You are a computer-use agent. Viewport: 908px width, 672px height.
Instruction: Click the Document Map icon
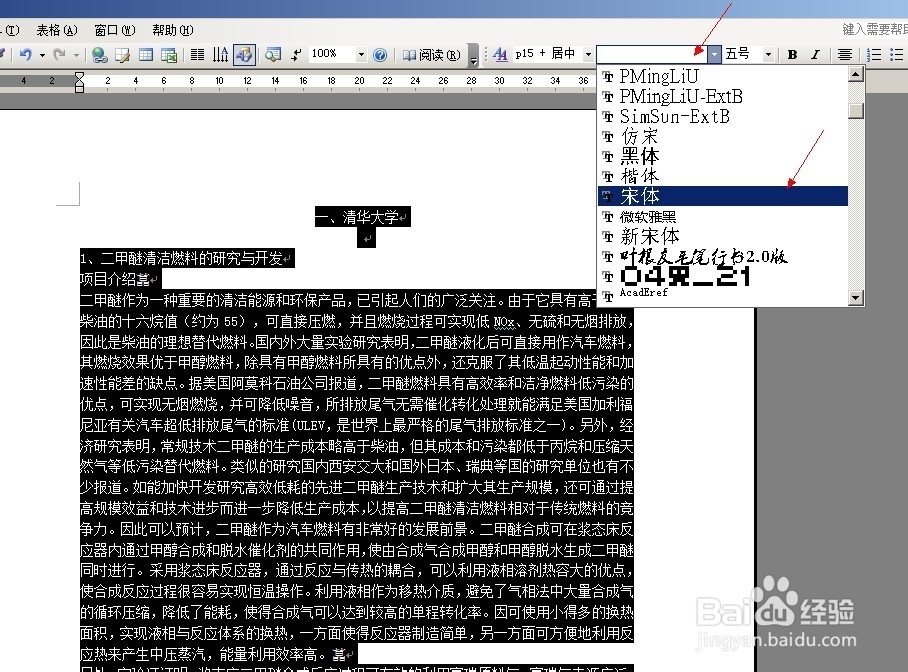[x=274, y=53]
